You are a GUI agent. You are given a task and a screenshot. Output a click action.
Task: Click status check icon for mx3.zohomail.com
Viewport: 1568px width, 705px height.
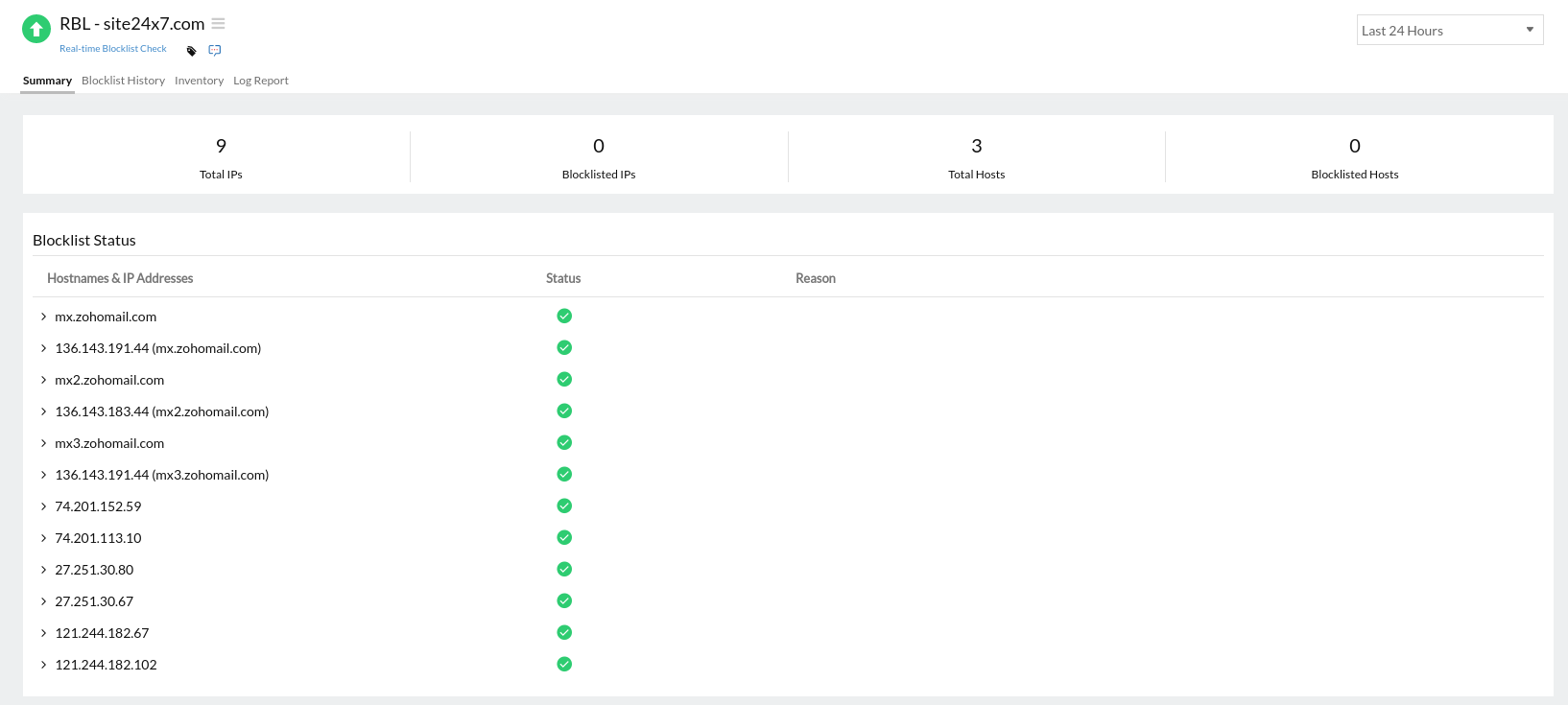tap(564, 443)
